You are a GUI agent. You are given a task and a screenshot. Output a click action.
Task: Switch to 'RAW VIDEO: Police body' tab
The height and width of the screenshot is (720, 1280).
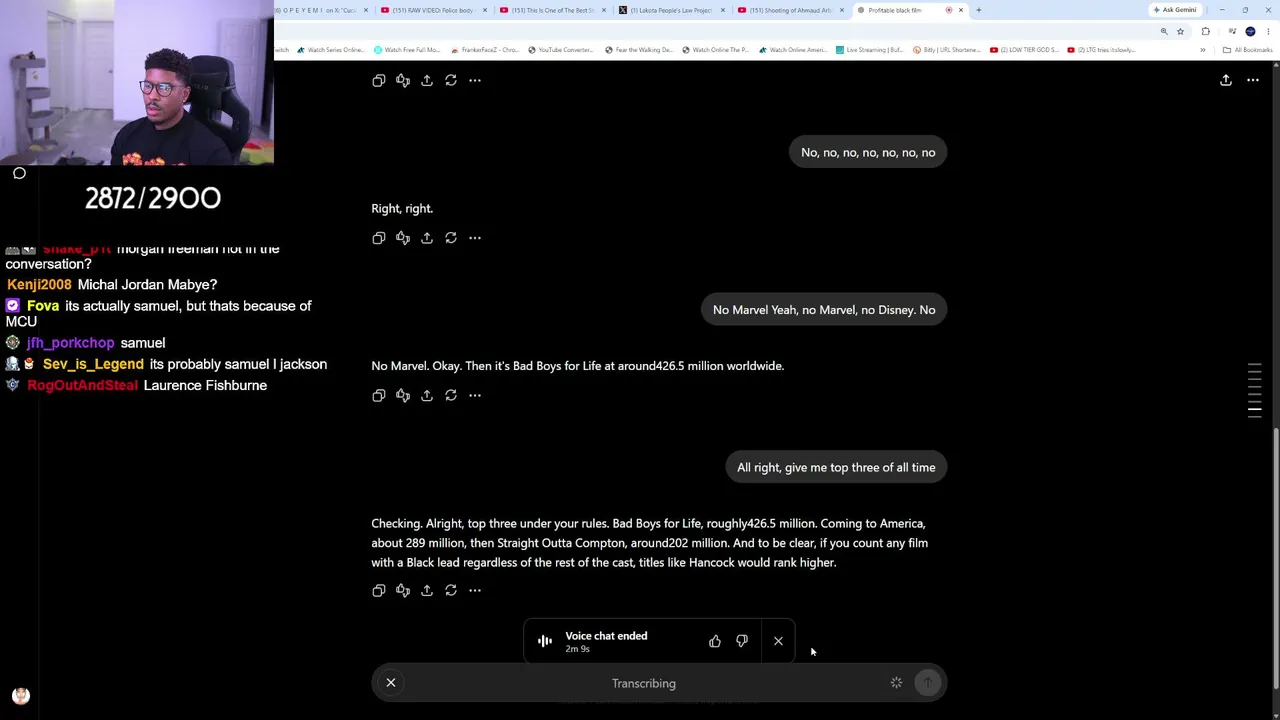coord(434,10)
